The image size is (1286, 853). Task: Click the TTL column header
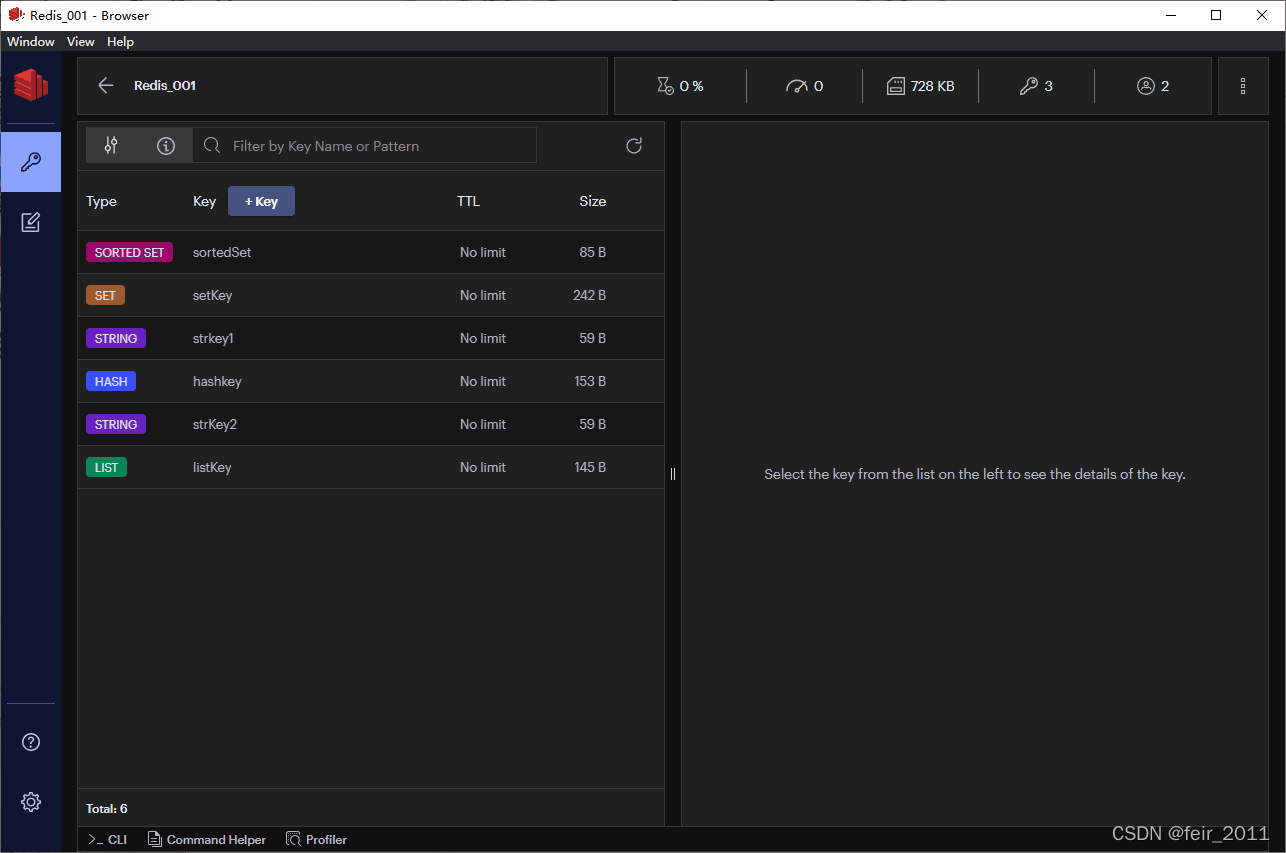click(x=468, y=201)
